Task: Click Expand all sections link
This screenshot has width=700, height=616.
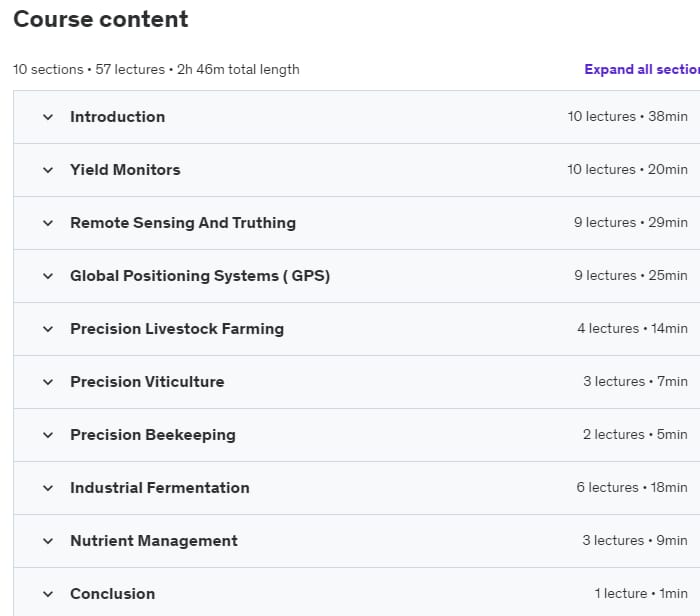Action: [642, 69]
